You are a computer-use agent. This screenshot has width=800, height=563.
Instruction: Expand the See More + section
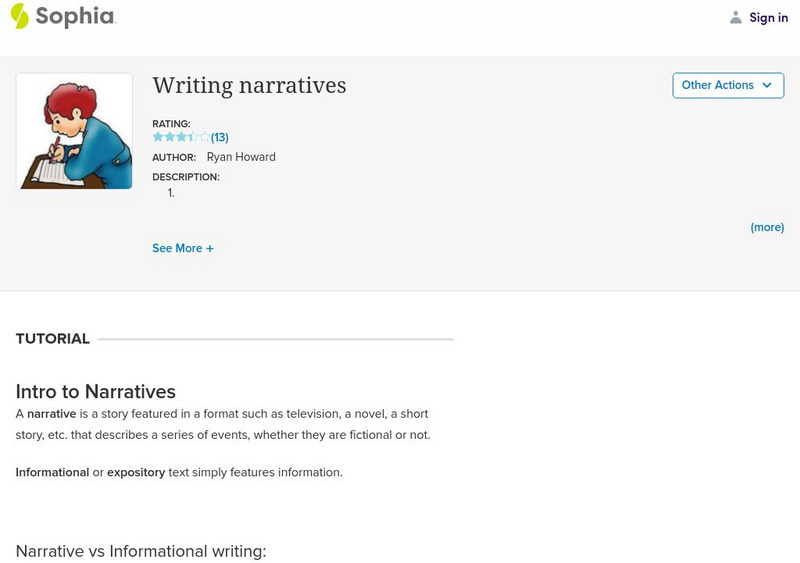pyautogui.click(x=183, y=248)
